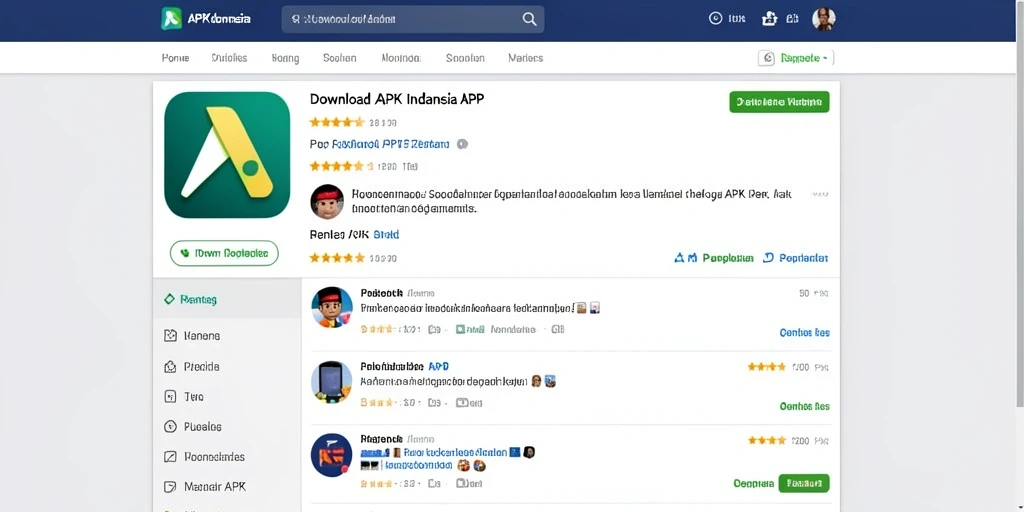This screenshot has height=512, width=1024.
Task: Click the blue Steld link after "Renles /VIK"
Action: 386,234
